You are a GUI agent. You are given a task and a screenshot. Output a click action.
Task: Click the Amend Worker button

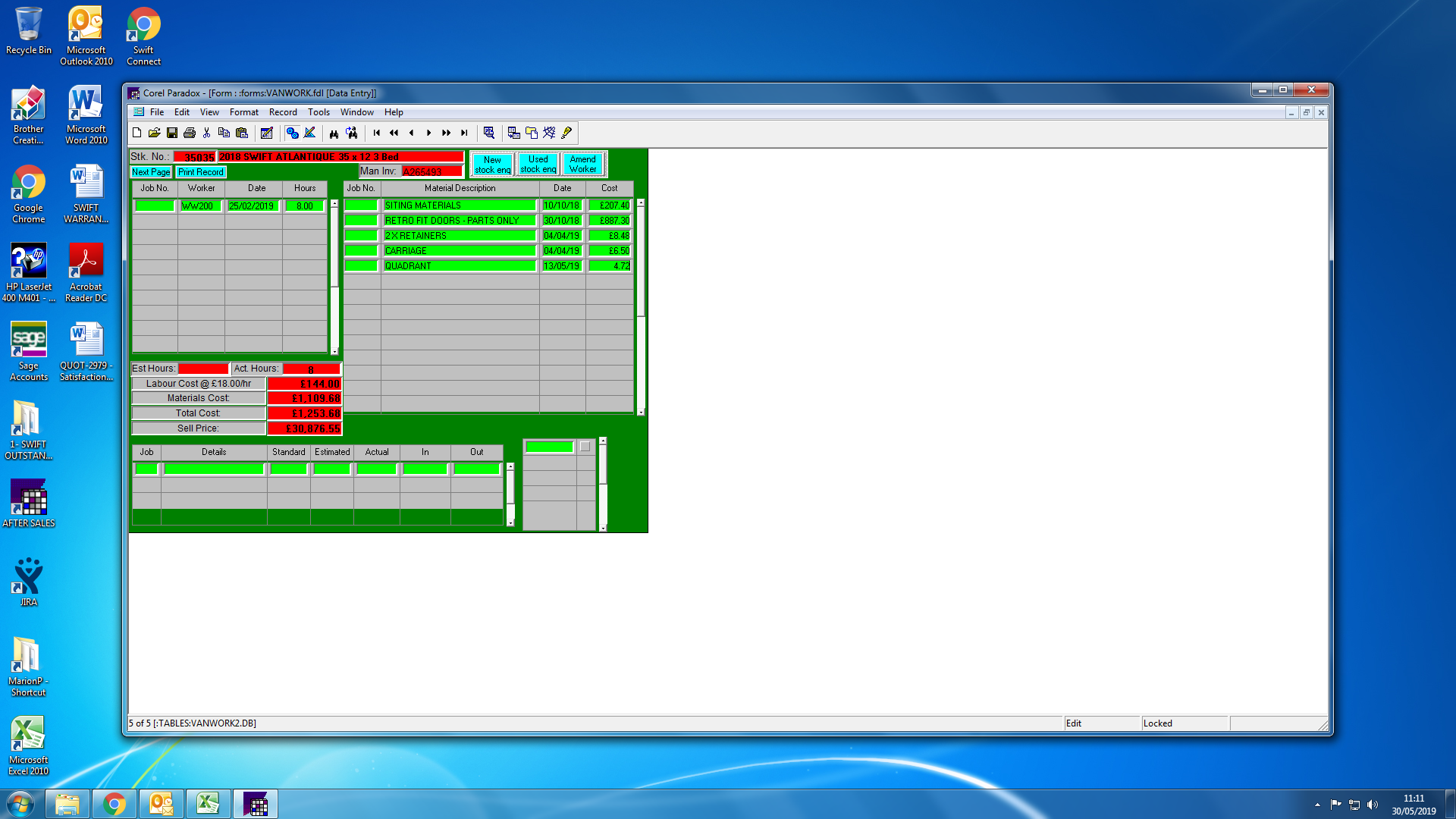coord(582,164)
